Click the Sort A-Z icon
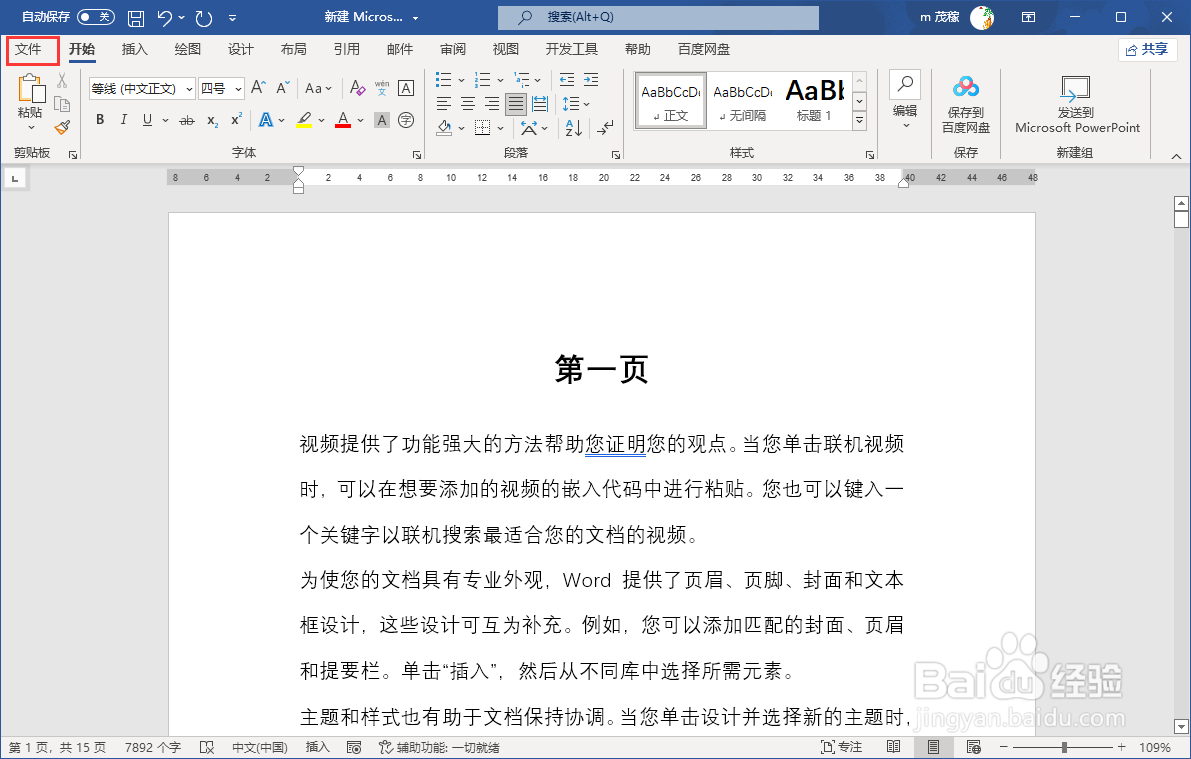1191x759 pixels. 573,128
